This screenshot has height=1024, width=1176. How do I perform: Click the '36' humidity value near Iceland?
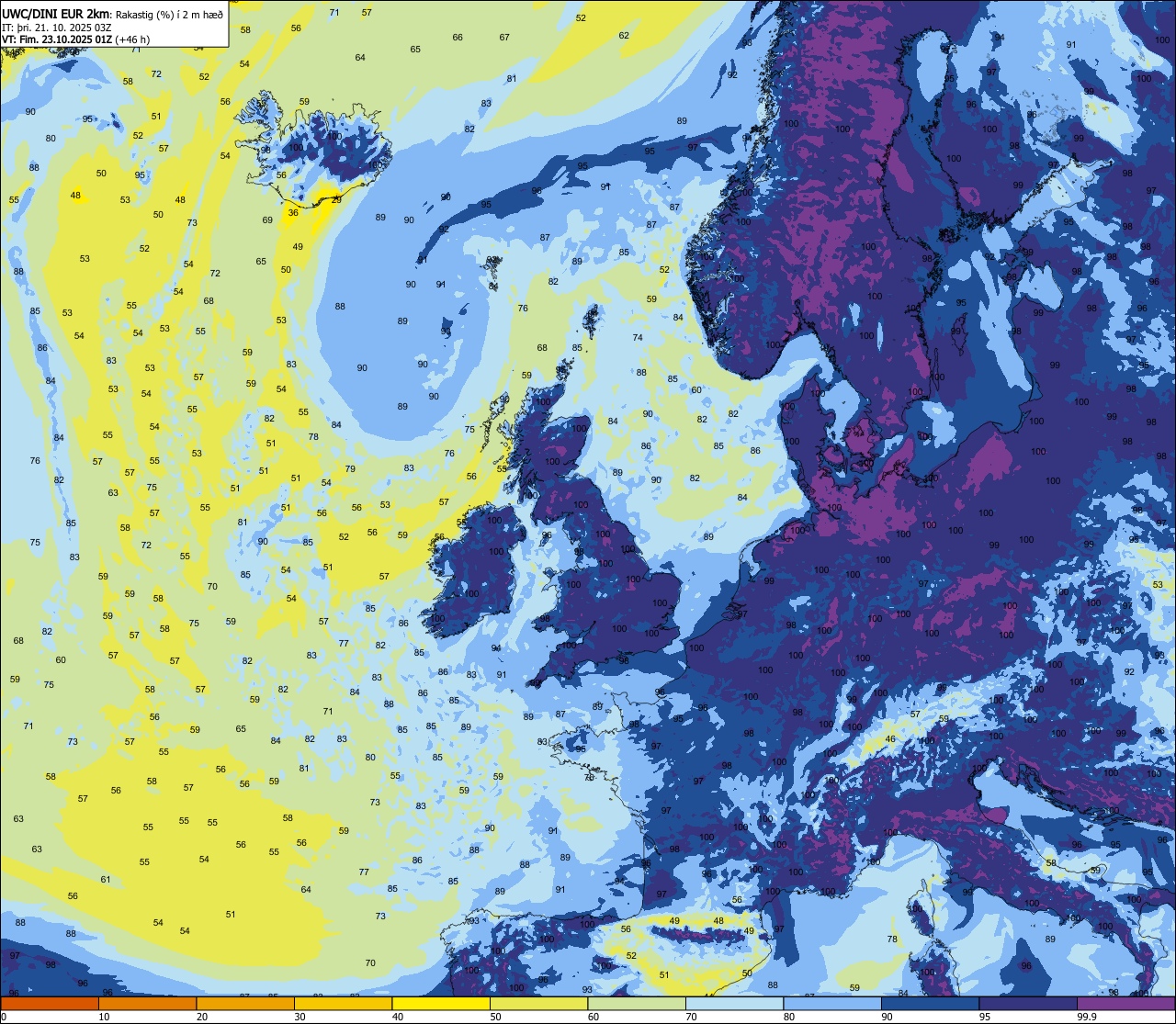293,212
